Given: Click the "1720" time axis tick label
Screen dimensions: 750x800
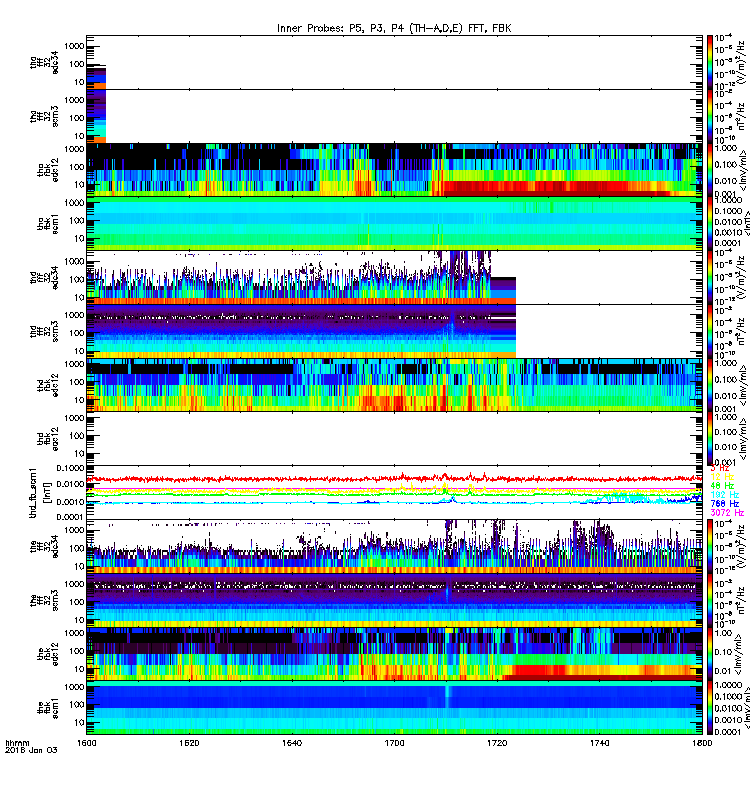Looking at the screenshot, I should (x=497, y=743).
